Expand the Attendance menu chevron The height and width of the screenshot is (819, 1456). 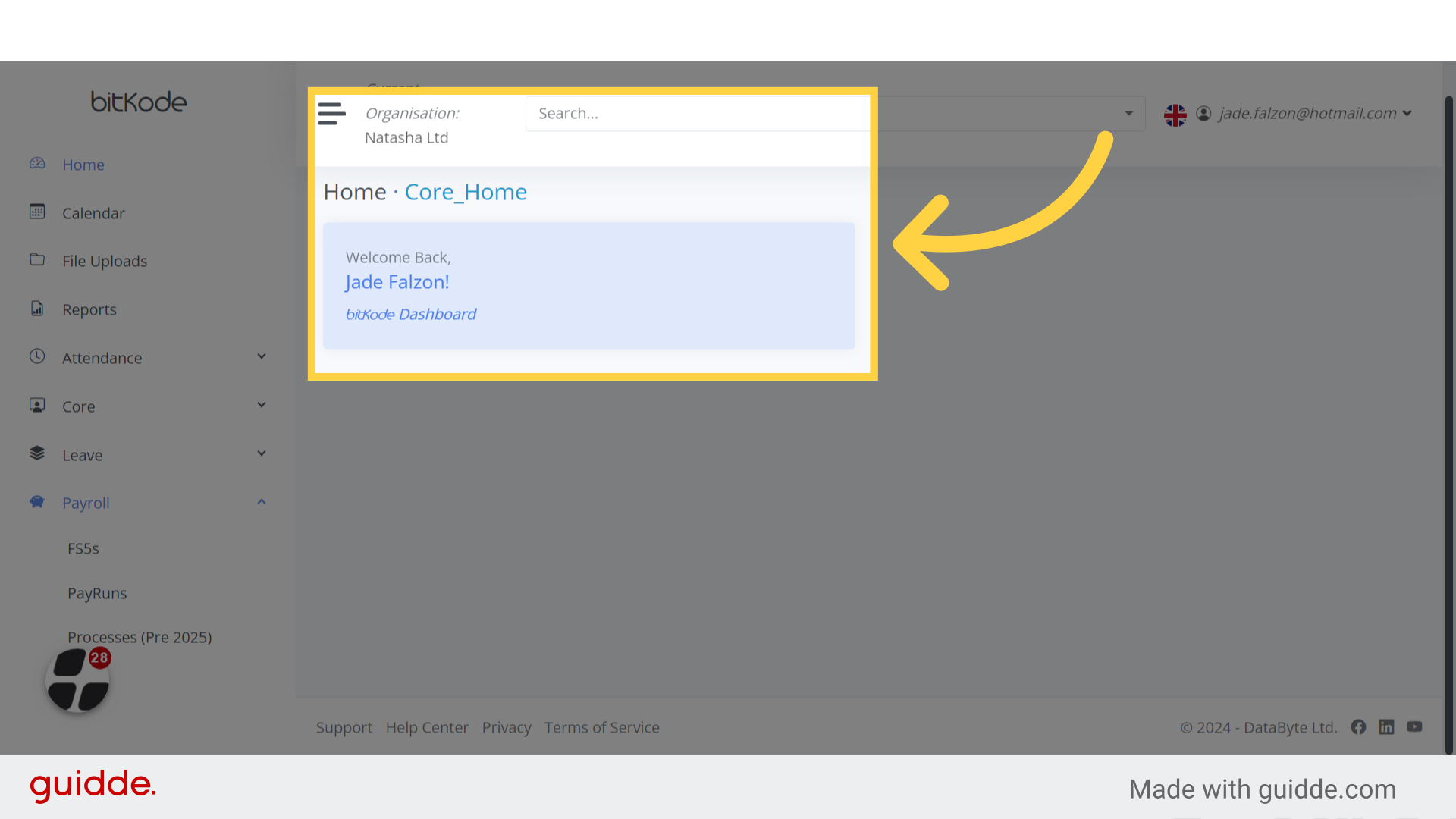click(x=262, y=356)
